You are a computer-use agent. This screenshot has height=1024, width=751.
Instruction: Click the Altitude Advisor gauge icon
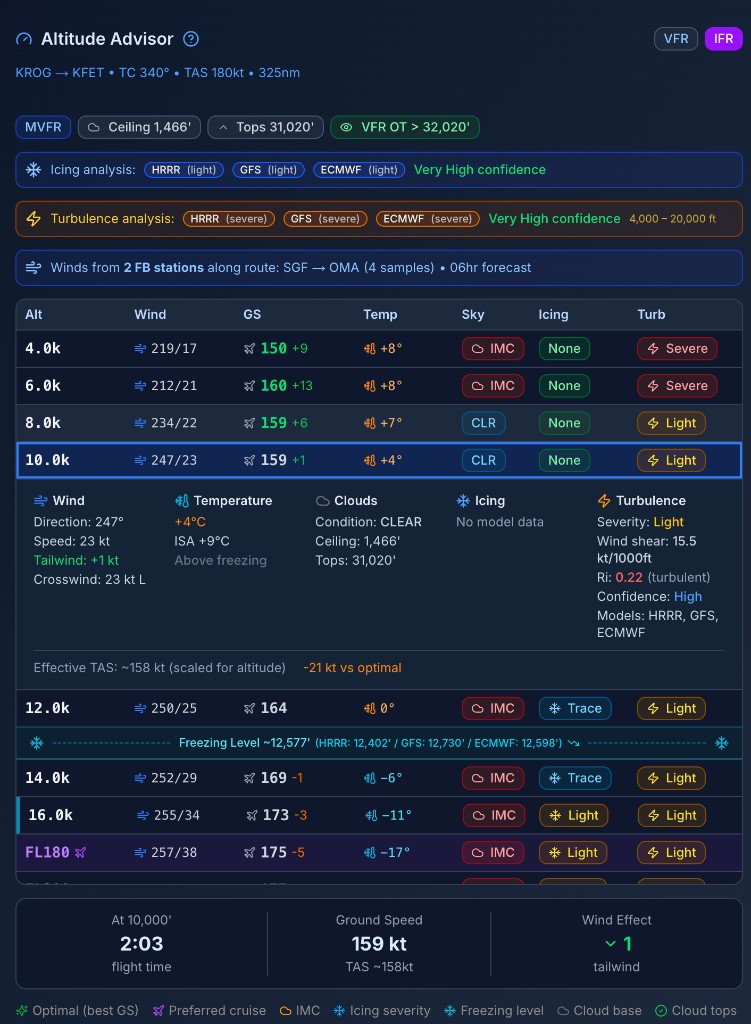24,39
